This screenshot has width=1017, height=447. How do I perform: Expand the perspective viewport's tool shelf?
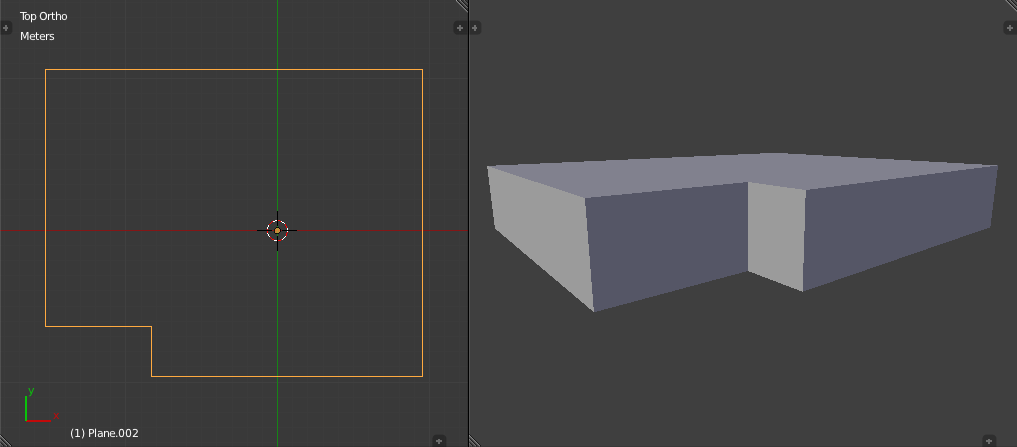475,28
